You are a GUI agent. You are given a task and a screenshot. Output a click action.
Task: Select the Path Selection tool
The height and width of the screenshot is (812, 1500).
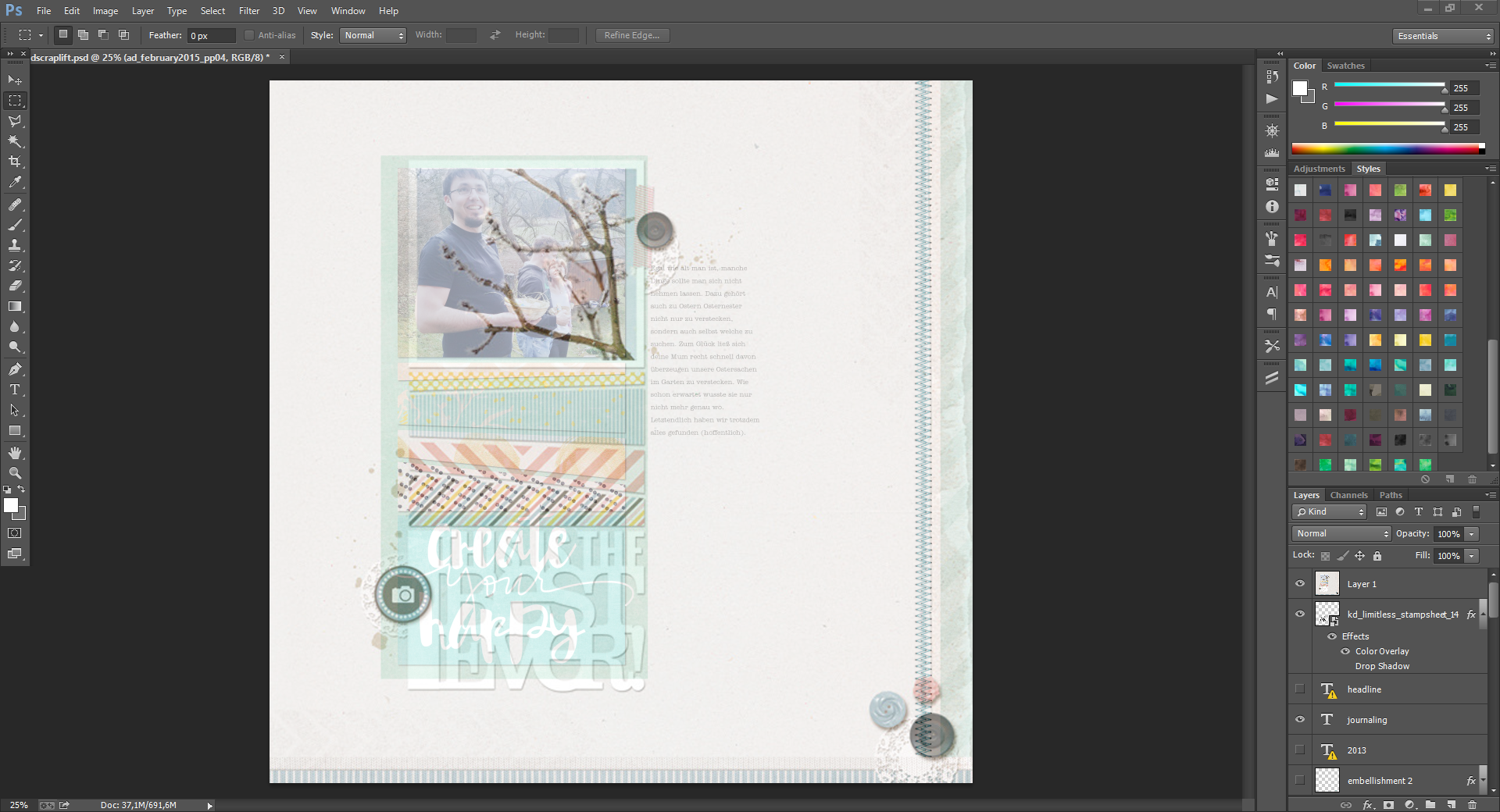point(15,410)
